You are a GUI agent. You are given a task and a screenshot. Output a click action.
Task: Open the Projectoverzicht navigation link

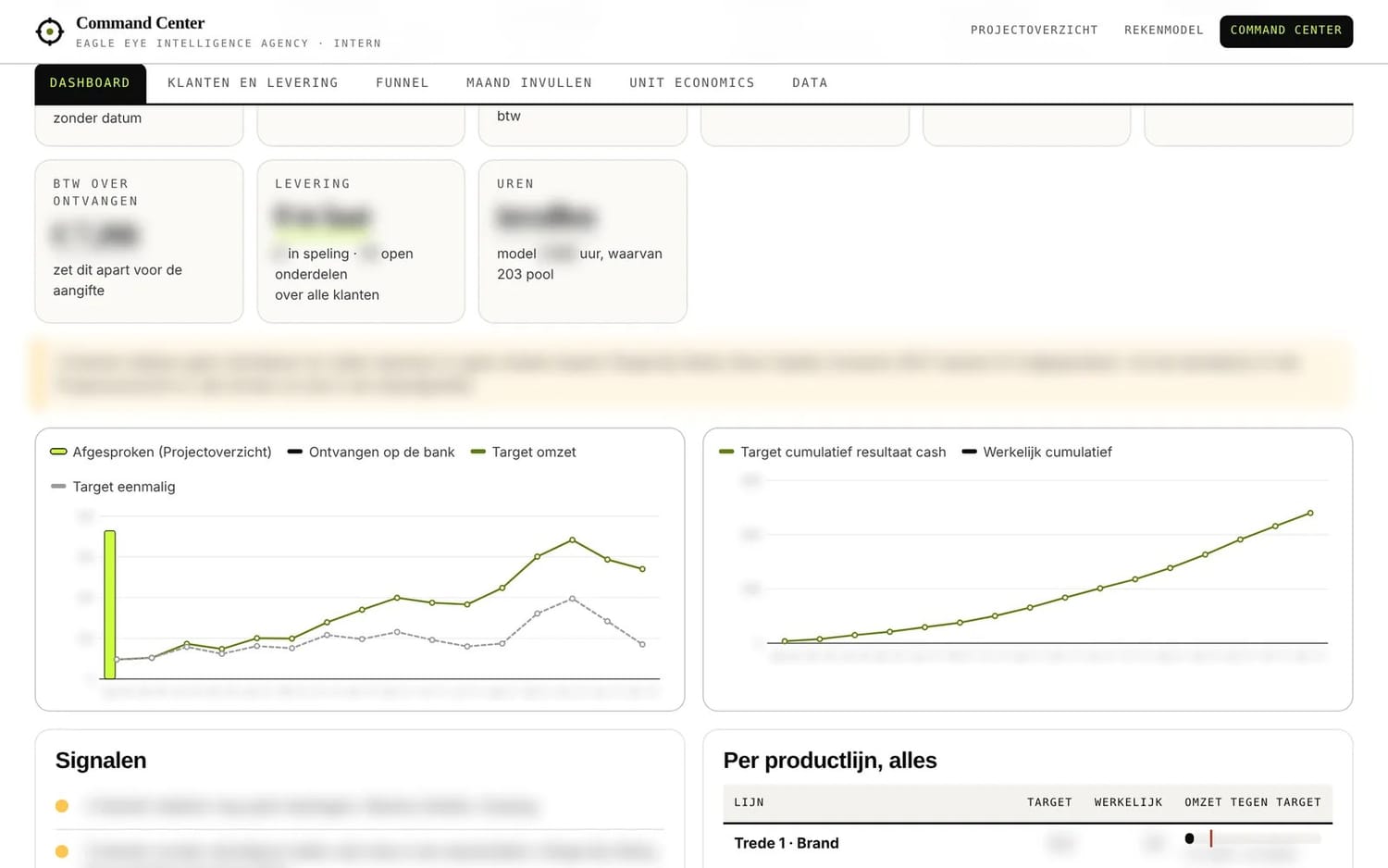[x=1034, y=31]
